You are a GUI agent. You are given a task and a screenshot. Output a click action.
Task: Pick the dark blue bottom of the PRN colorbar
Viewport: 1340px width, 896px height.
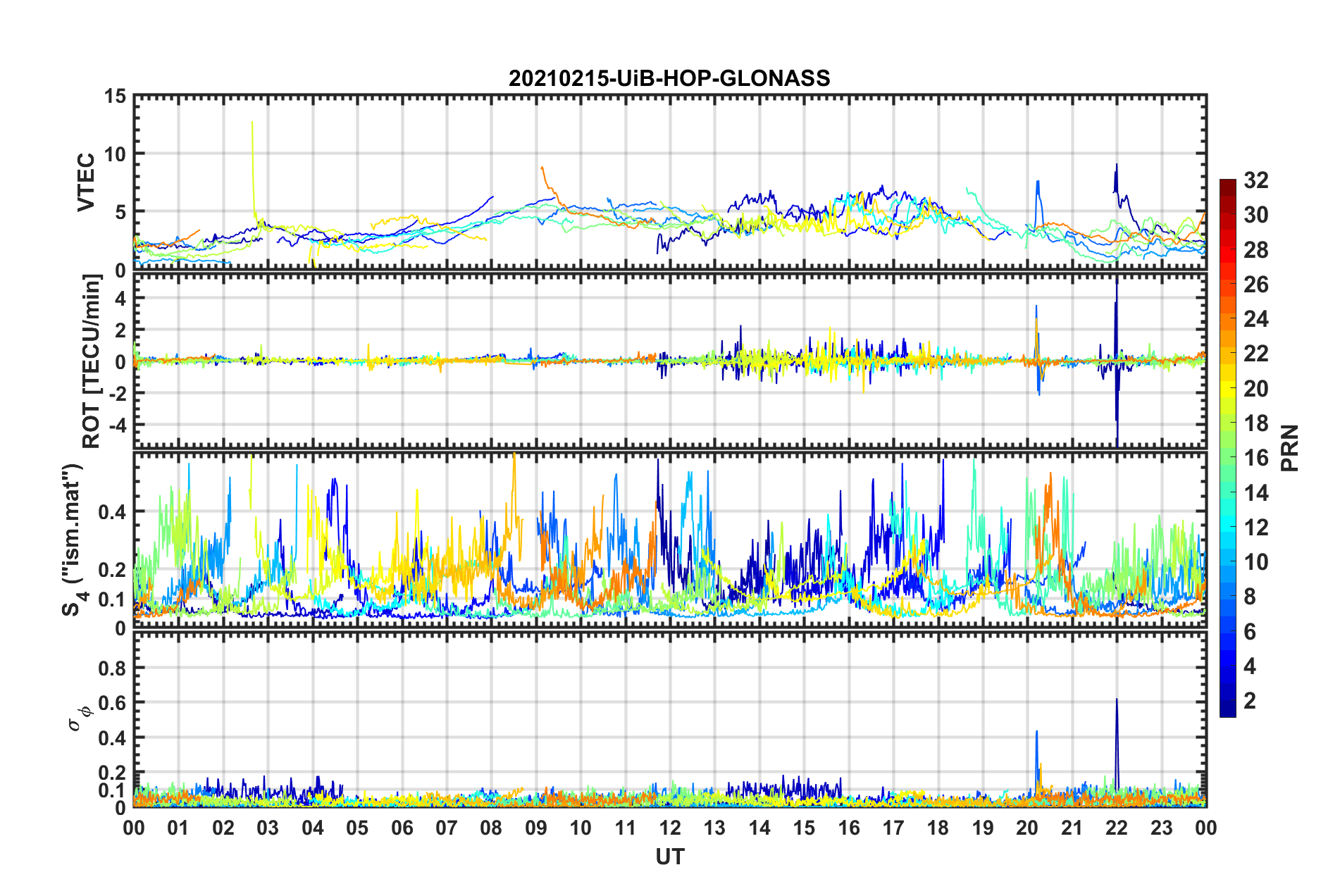(x=1228, y=708)
